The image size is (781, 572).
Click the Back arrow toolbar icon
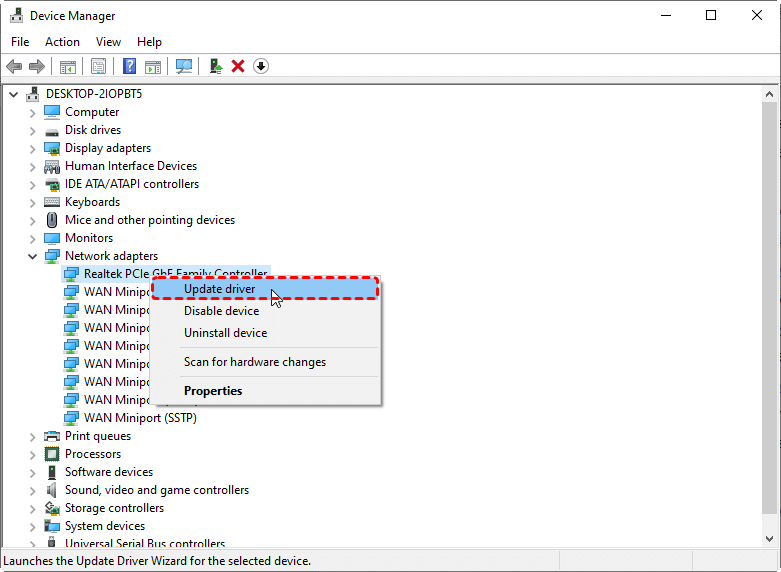point(14,66)
